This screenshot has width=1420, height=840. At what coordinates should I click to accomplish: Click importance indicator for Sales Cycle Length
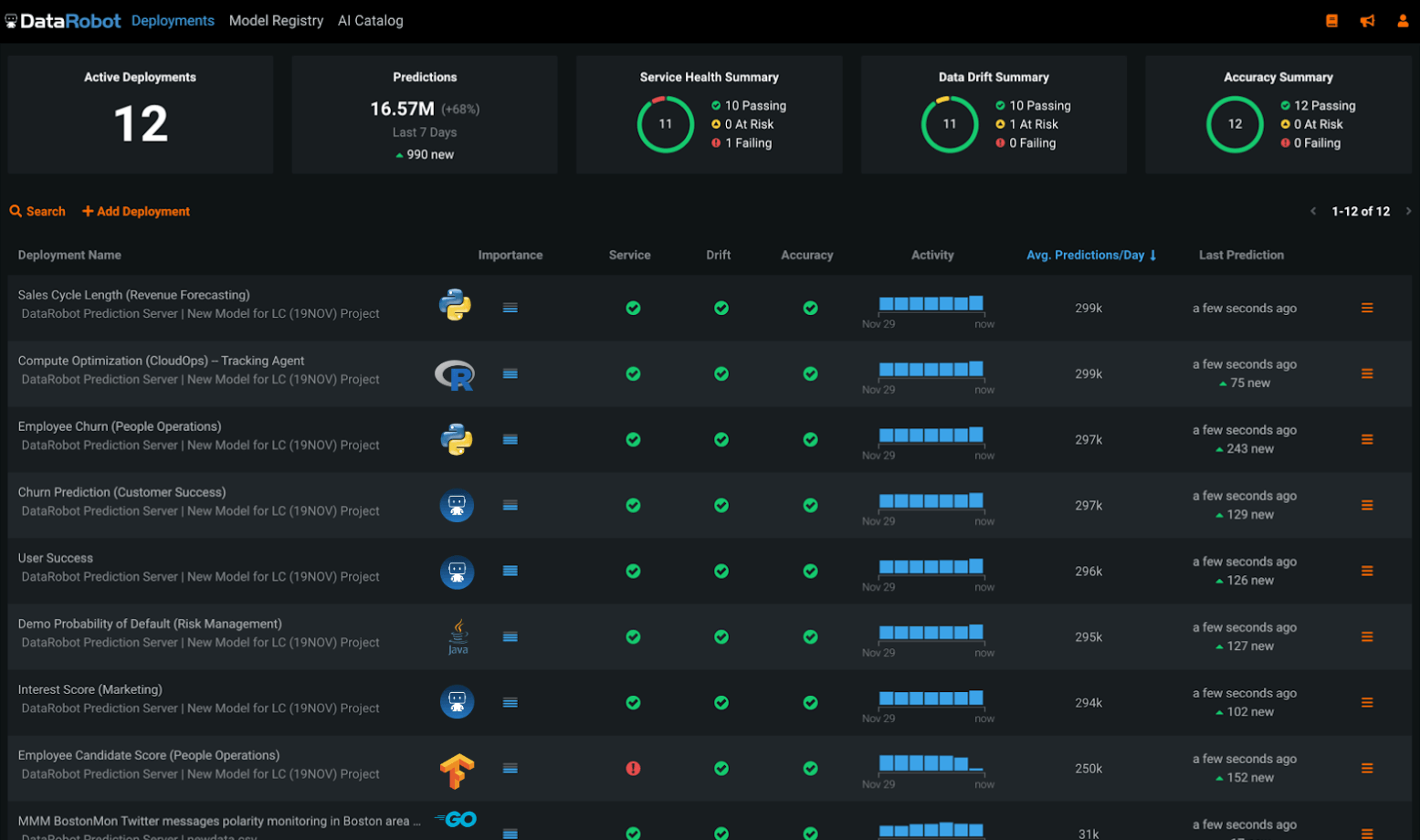tap(510, 308)
